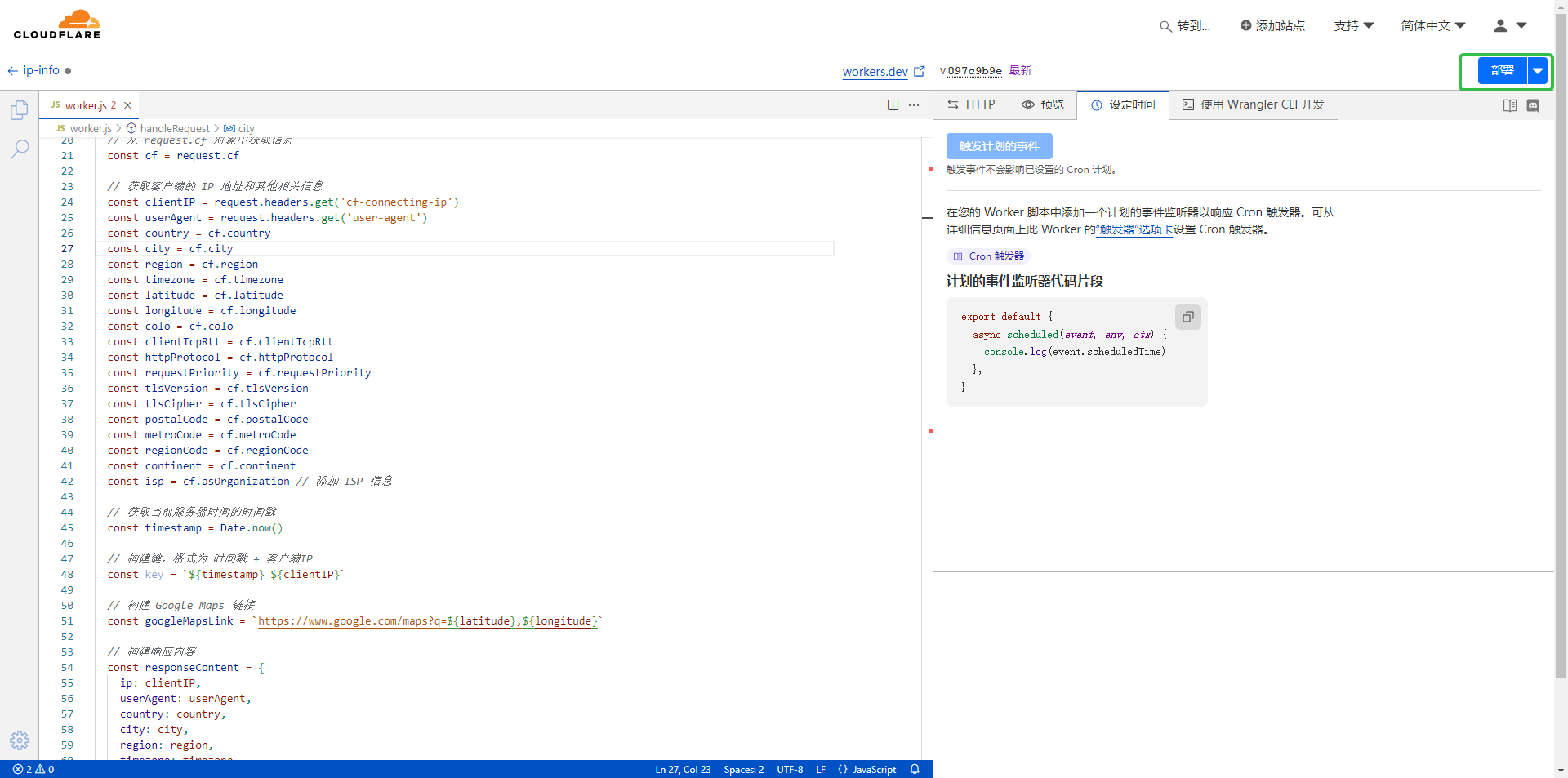This screenshot has width=1568, height=778.
Task: Click the 最新 latest version label
Action: (x=1020, y=71)
